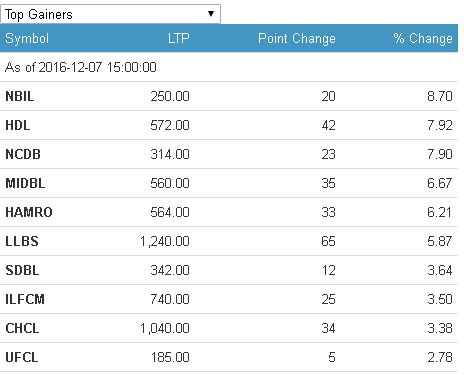The width and height of the screenshot is (464, 375).
Task: Sort by Point Change column header
Action: click(x=297, y=38)
